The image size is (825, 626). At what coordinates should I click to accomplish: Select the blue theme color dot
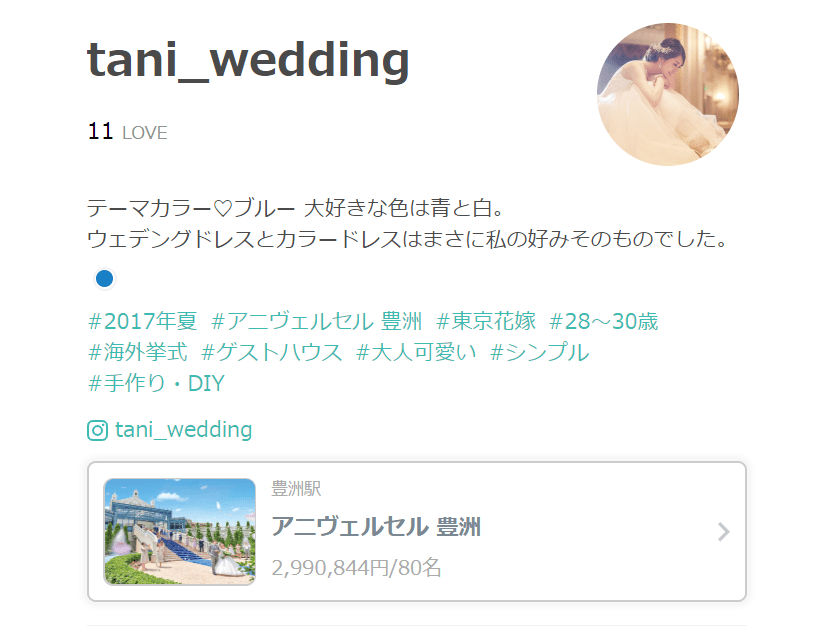tap(104, 278)
